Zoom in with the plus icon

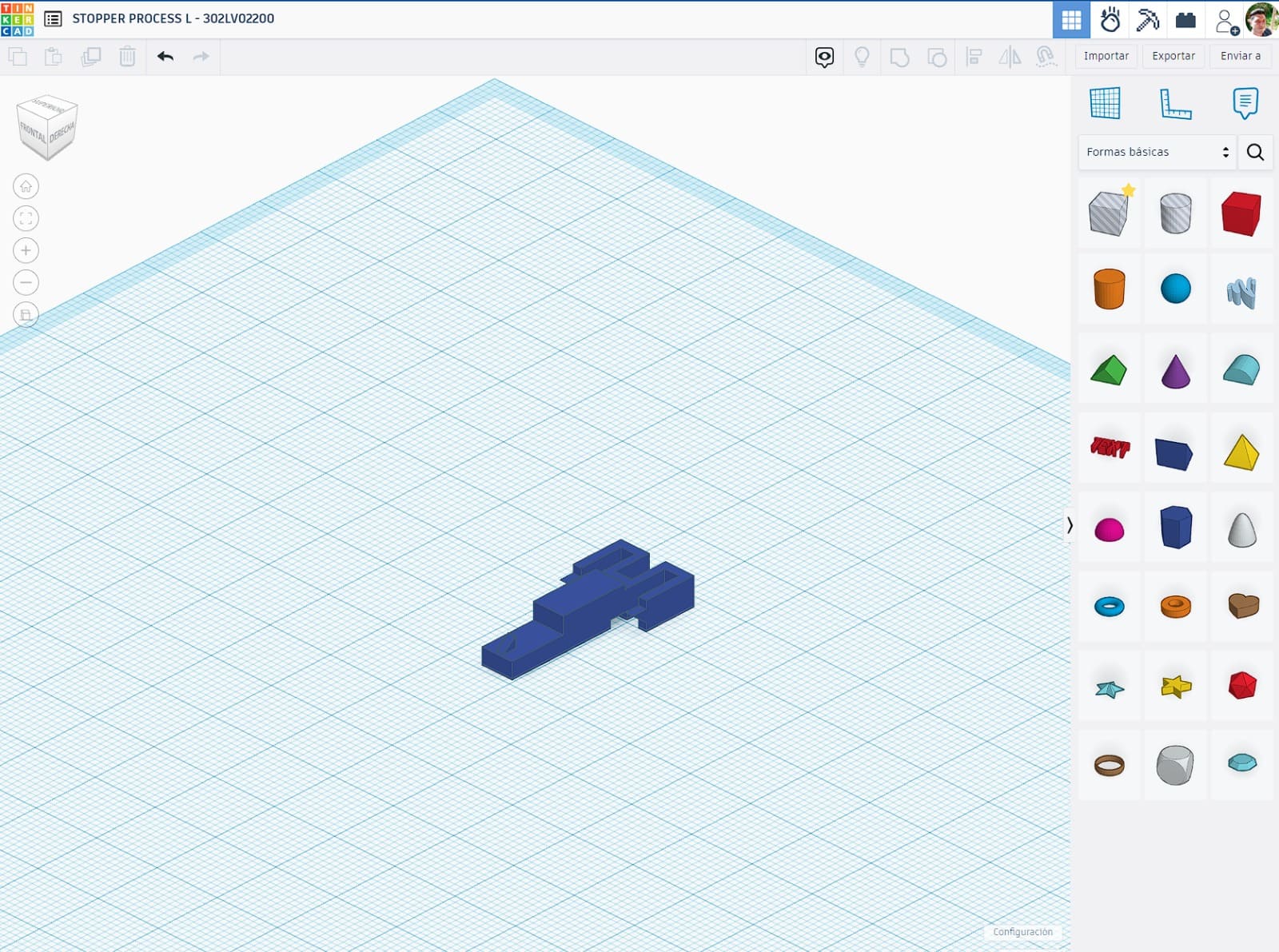(x=26, y=251)
